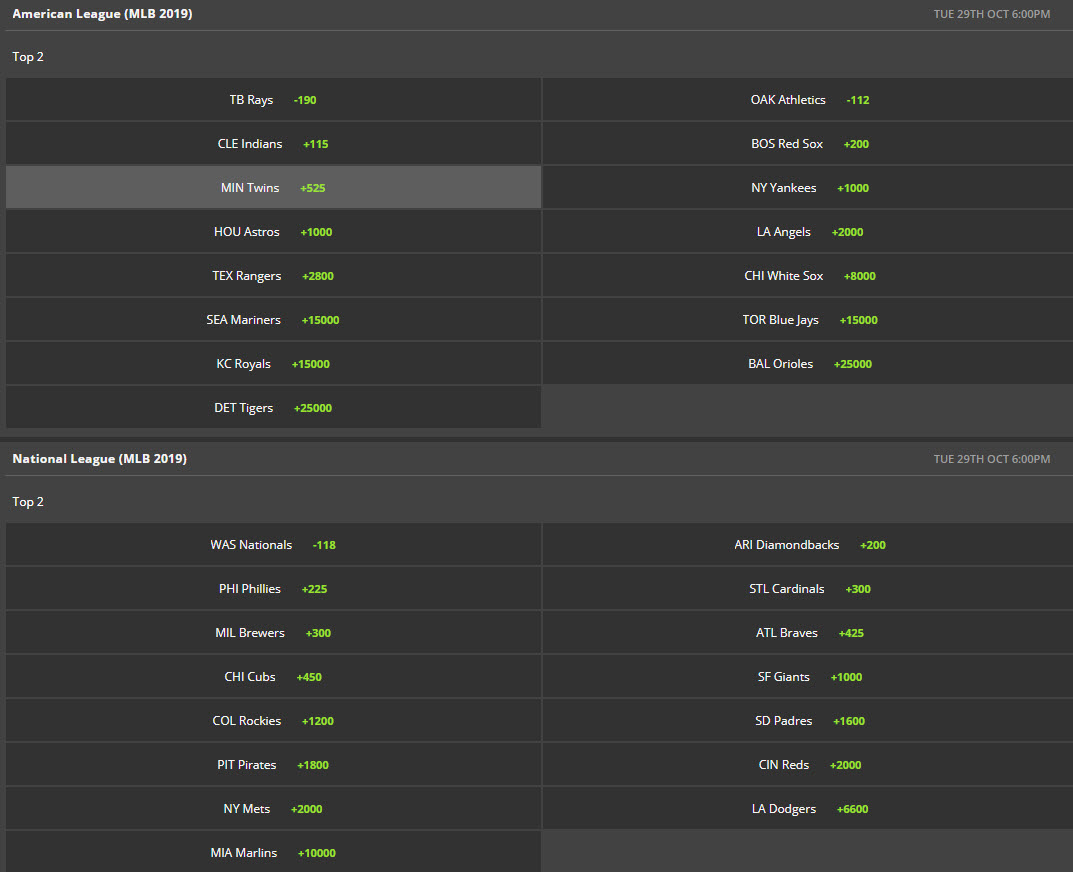Image resolution: width=1073 pixels, height=872 pixels.
Task: Select the TEX Rangers +2800 option
Action: coord(273,276)
